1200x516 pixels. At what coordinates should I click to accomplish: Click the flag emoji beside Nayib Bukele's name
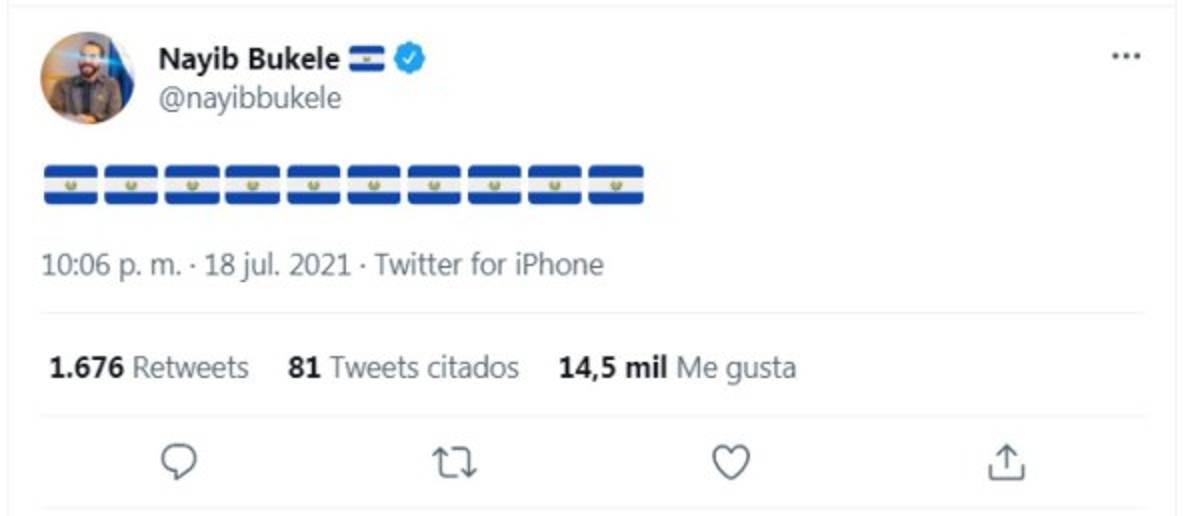(x=367, y=60)
